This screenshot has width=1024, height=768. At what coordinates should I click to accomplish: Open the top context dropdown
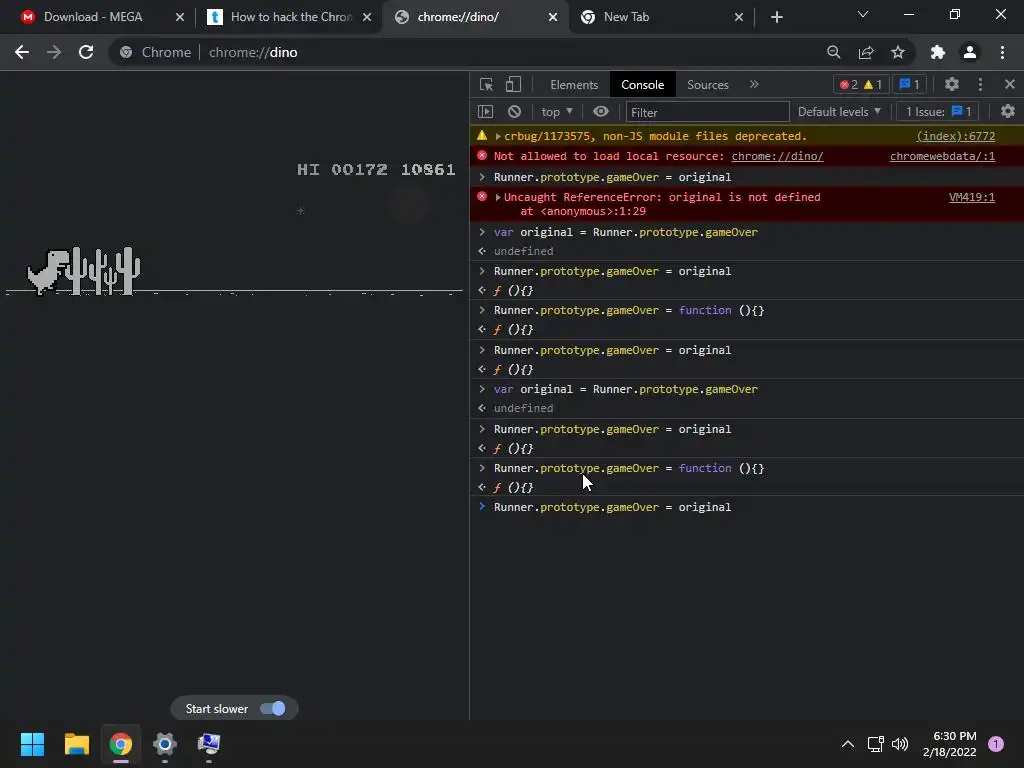tap(556, 112)
